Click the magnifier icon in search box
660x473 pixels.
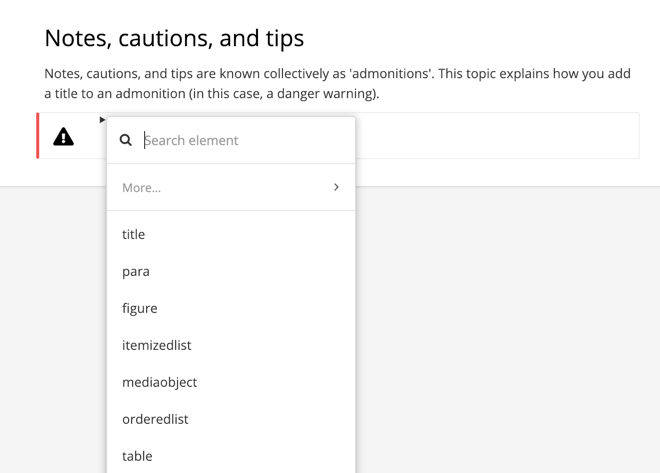point(126,140)
